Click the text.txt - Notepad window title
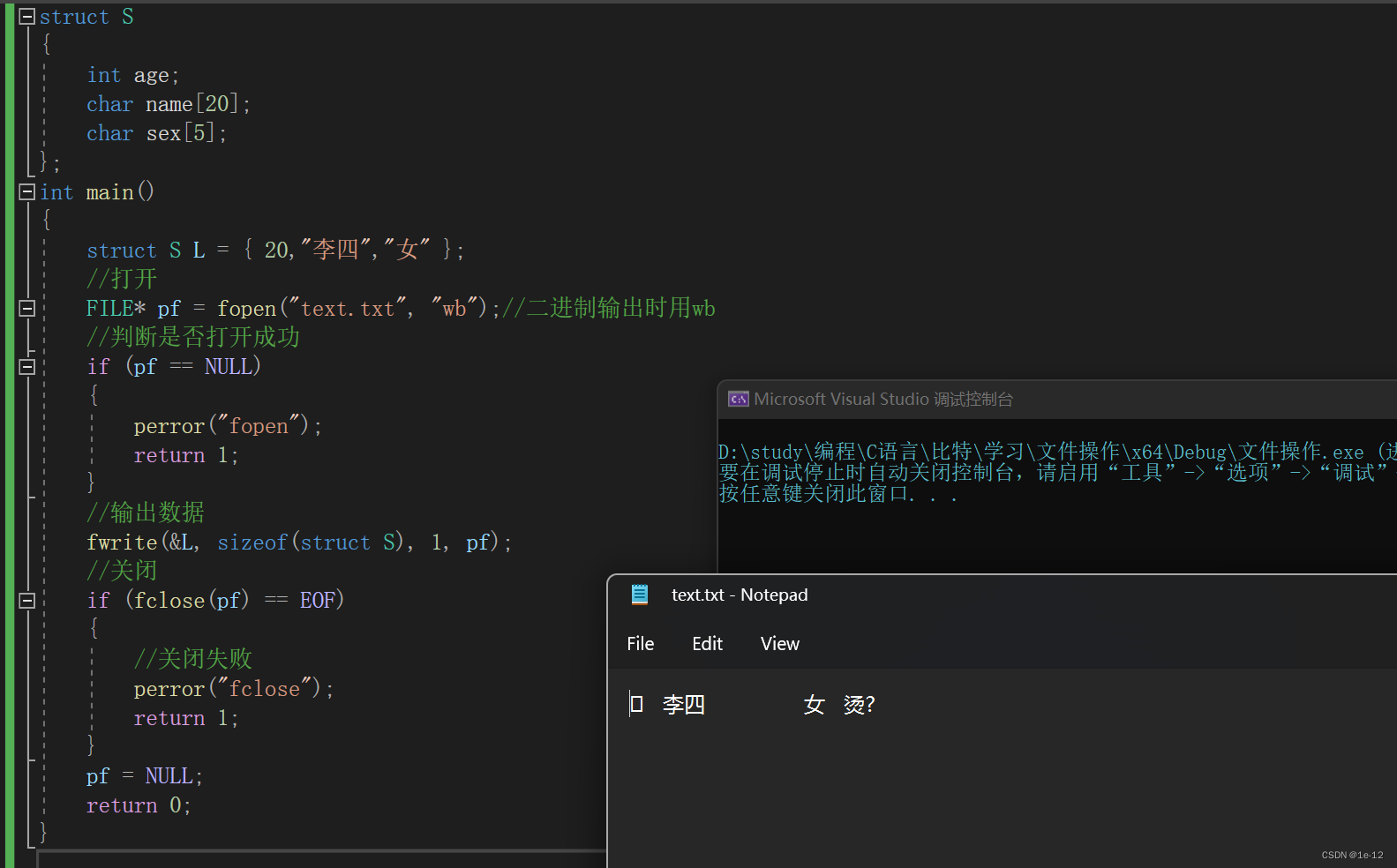The width and height of the screenshot is (1397, 868). point(739,595)
